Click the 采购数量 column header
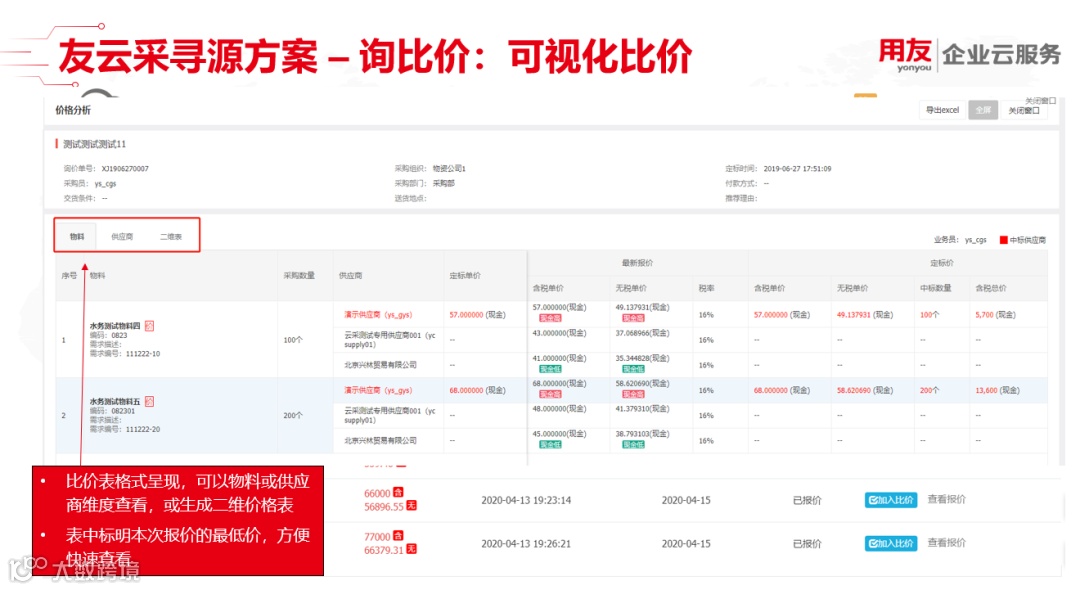Image resolution: width=1080 pixels, height=590 pixels. coord(299,275)
